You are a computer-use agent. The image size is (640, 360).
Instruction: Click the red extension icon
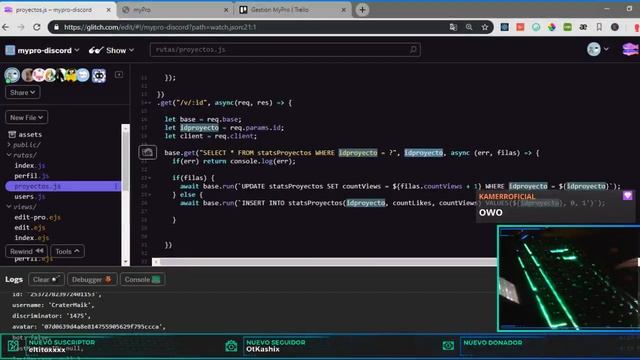[x=520, y=27]
